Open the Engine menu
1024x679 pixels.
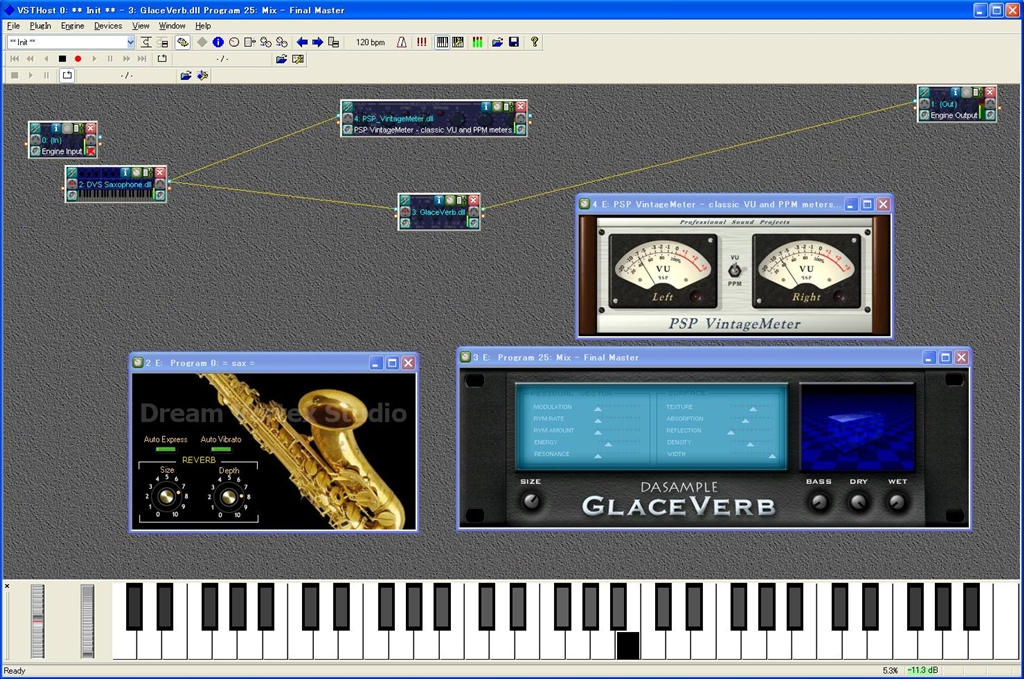(x=72, y=25)
